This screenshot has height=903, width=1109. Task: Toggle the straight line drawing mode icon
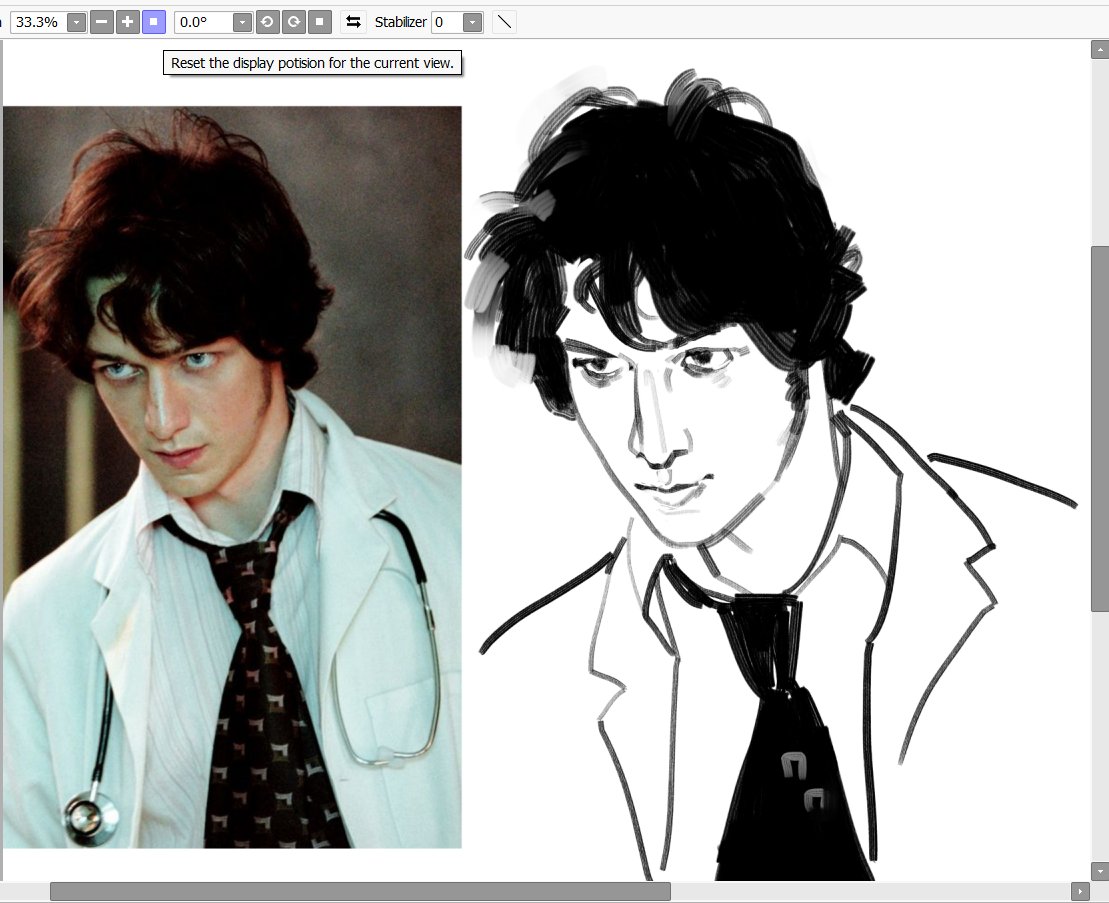pyautogui.click(x=504, y=22)
